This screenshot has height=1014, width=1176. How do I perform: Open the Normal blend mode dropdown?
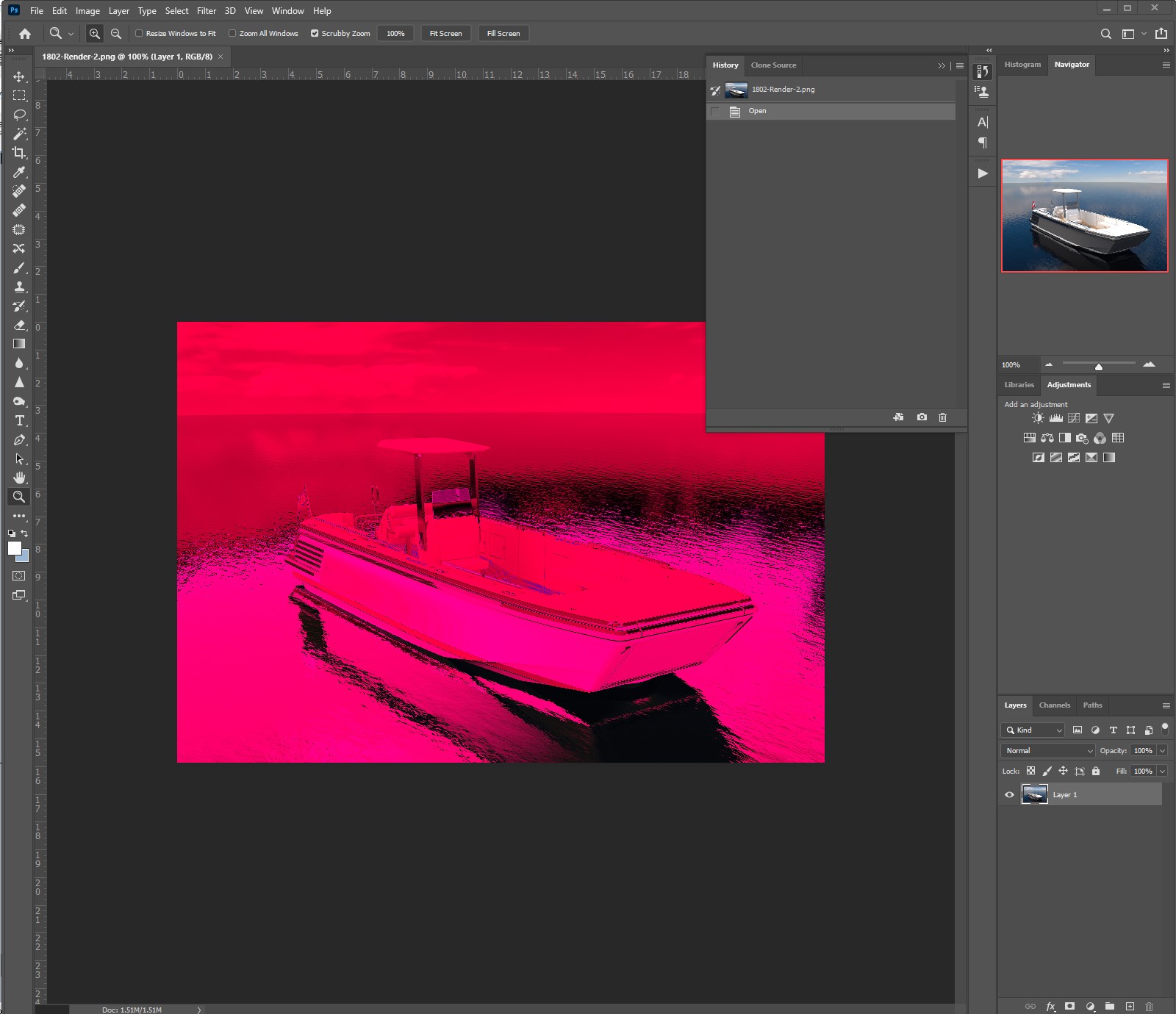pos(1048,750)
